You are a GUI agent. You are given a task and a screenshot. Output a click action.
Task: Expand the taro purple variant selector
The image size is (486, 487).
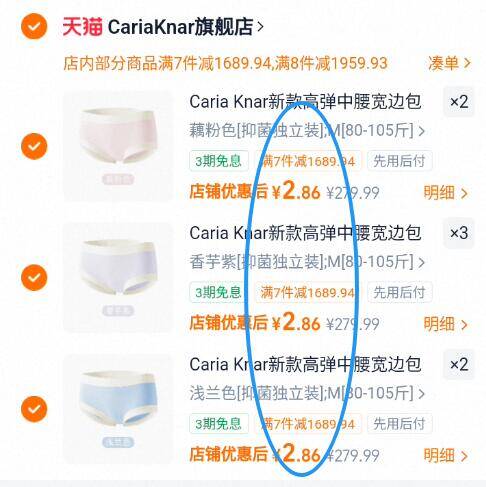307,262
